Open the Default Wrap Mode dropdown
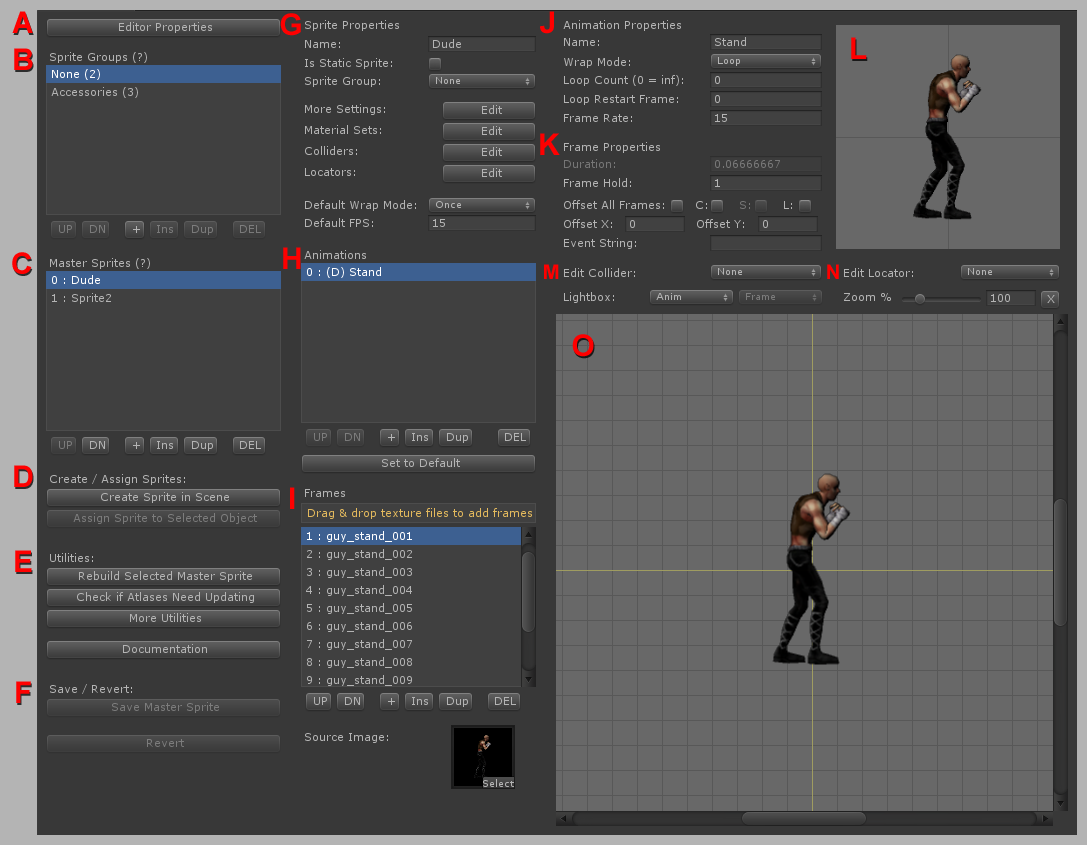The width and height of the screenshot is (1087, 845). coord(481,204)
